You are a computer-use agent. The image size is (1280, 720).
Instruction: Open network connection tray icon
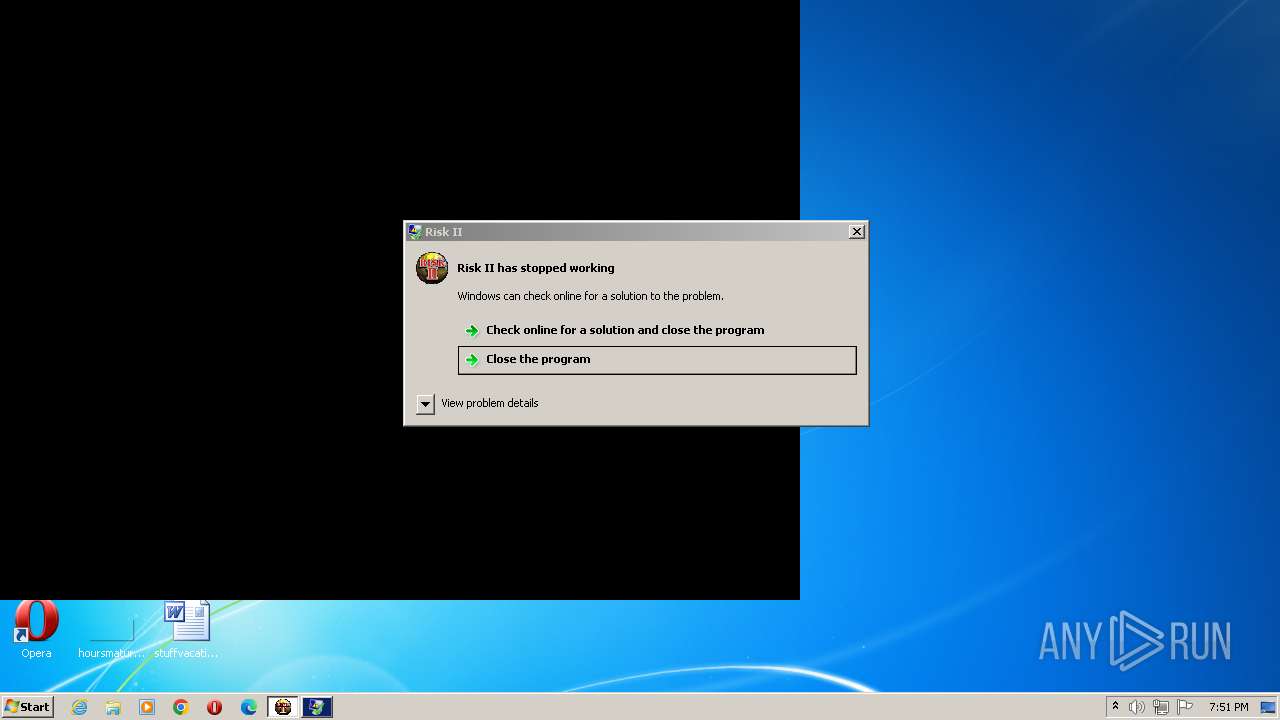click(x=1161, y=707)
